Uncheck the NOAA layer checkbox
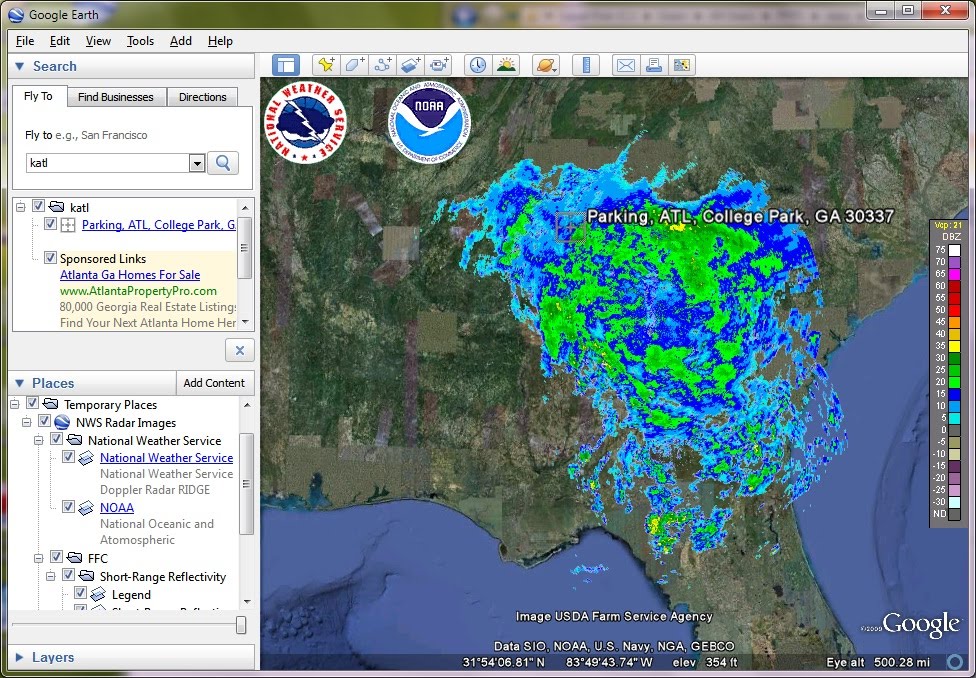976x678 pixels. (68, 507)
